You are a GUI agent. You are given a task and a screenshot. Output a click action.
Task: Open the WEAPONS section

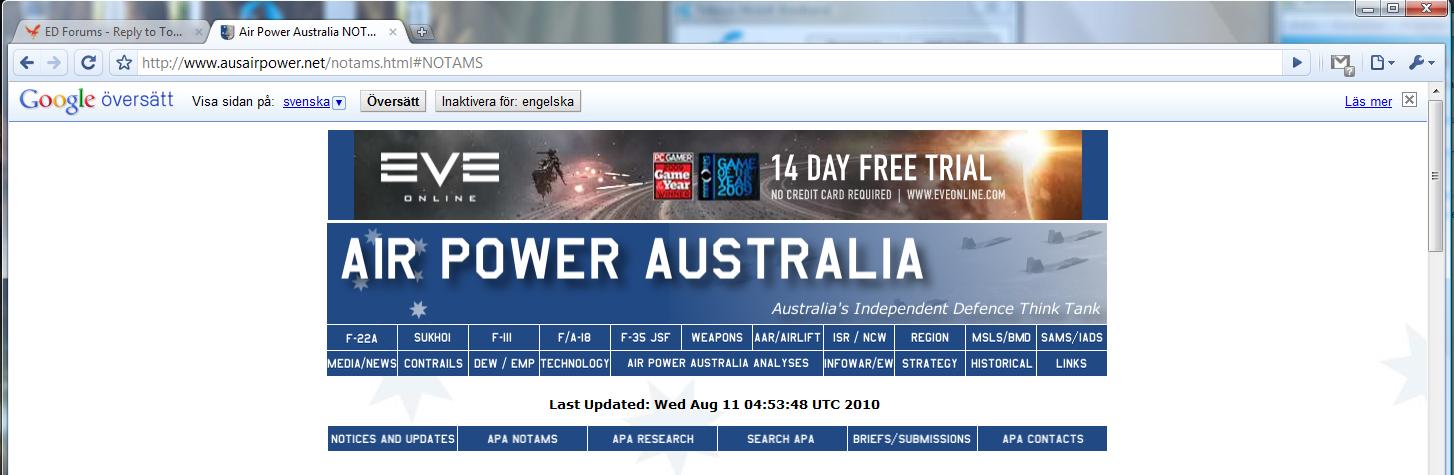click(x=717, y=338)
